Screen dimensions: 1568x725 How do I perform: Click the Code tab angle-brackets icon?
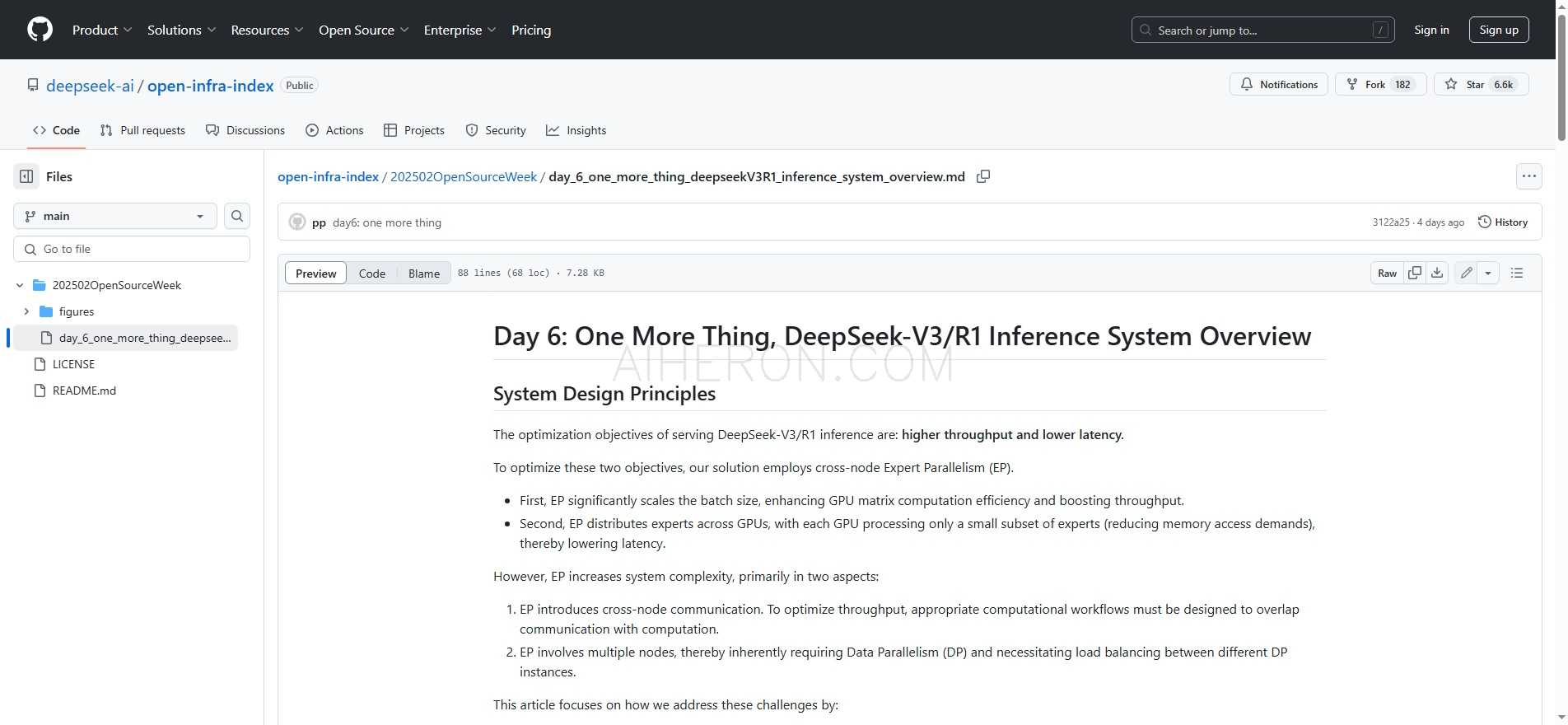(x=40, y=130)
